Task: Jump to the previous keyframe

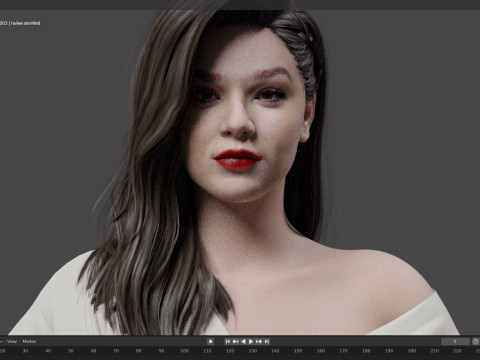Action: pos(235,341)
